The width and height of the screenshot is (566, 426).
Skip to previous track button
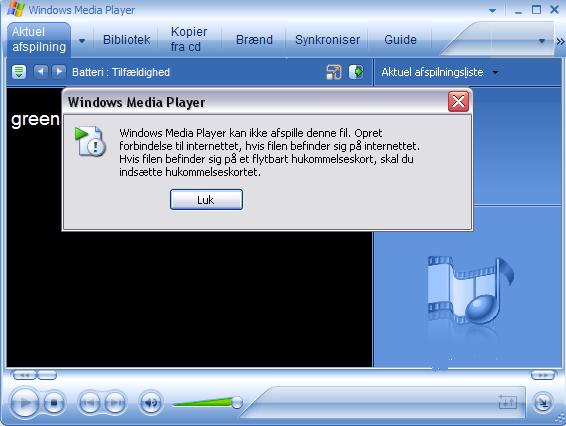(x=89, y=402)
